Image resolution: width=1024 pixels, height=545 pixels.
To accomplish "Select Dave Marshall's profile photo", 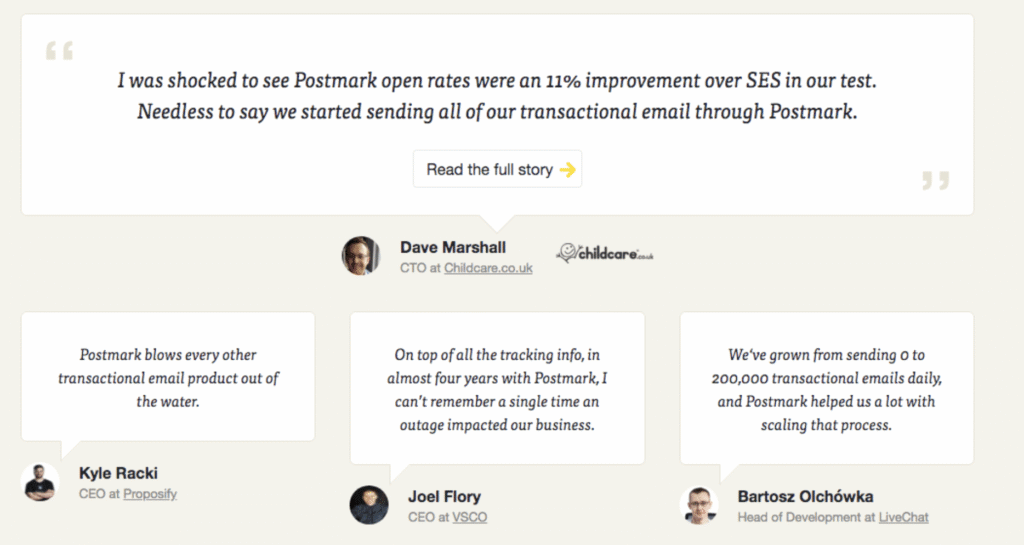I will [x=361, y=255].
